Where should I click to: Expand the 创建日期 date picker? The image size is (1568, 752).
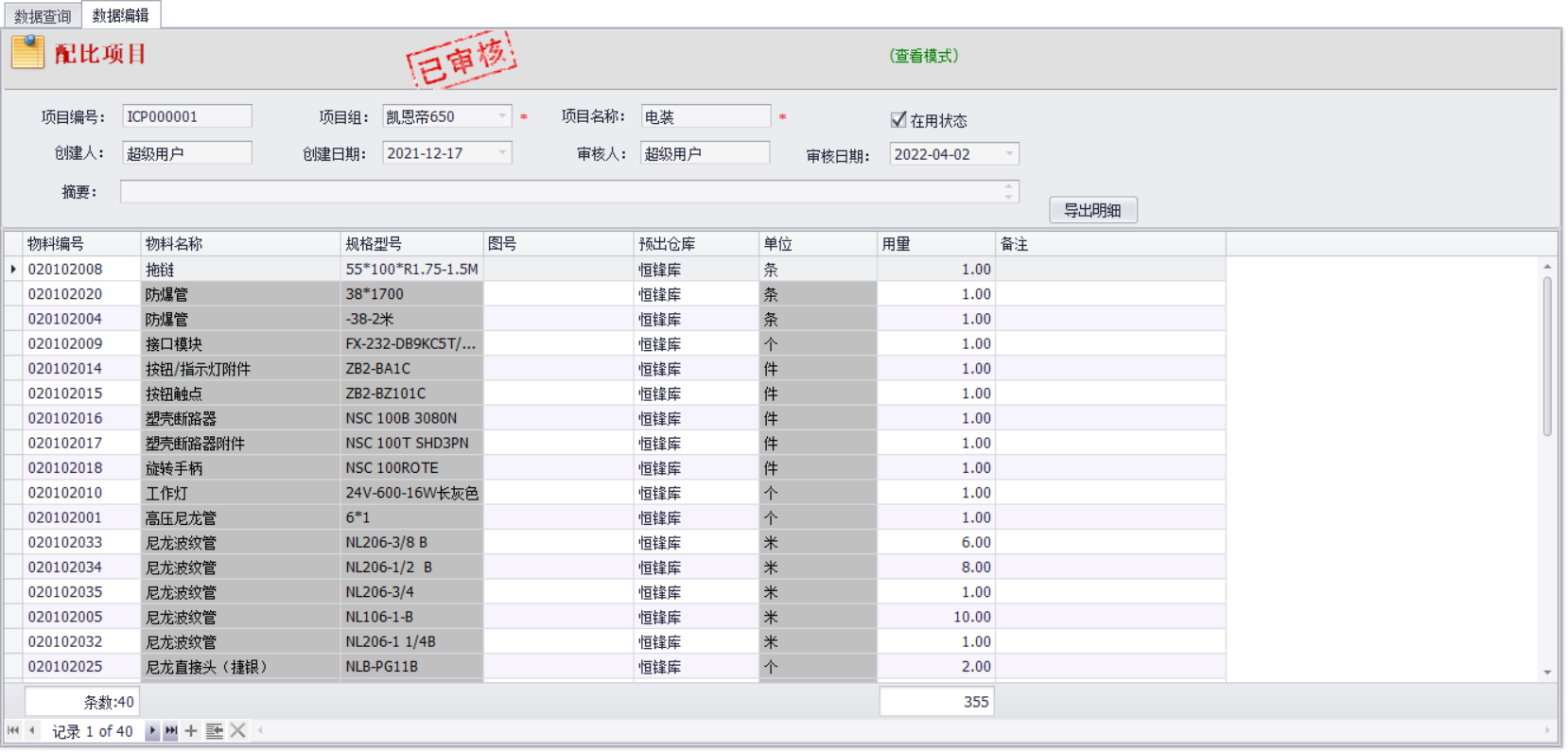coord(502,153)
